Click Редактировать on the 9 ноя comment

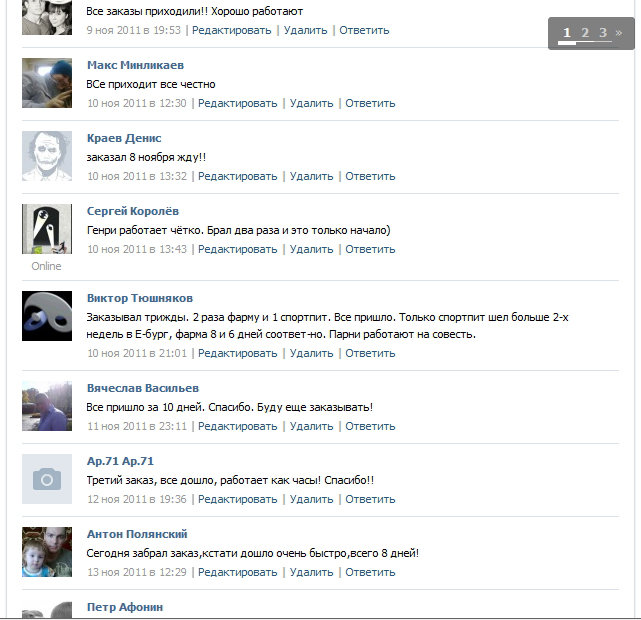coord(231,30)
